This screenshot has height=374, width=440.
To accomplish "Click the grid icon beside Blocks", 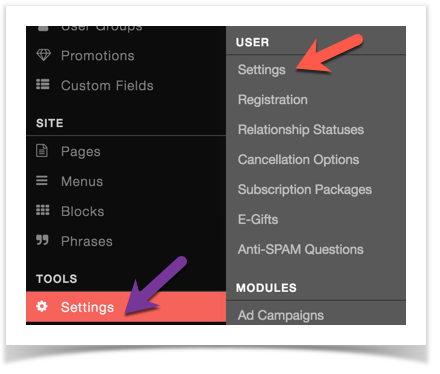I will 43,210.
